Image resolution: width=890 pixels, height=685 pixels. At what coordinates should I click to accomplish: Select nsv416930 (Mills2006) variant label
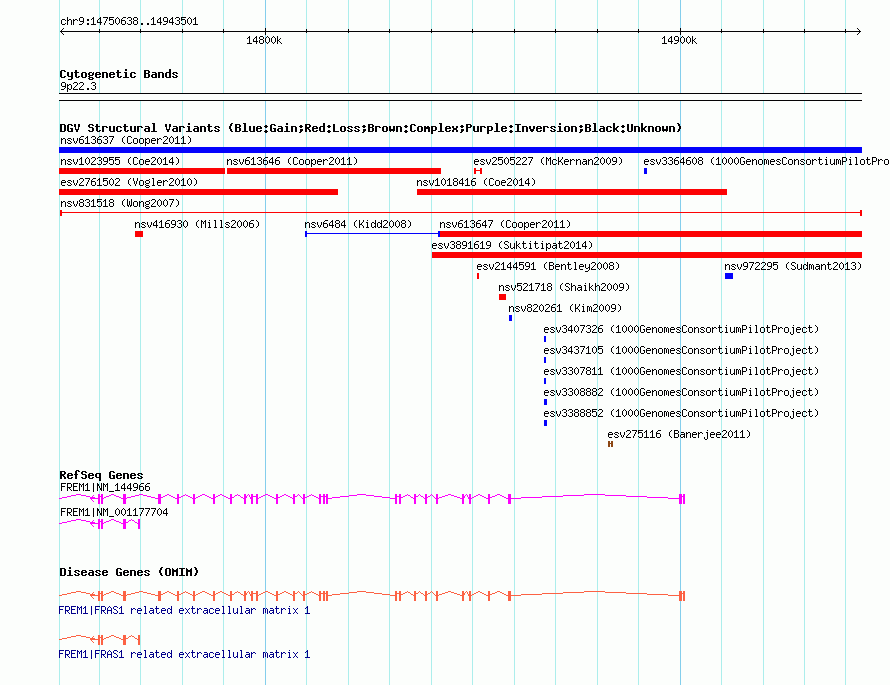click(x=197, y=224)
